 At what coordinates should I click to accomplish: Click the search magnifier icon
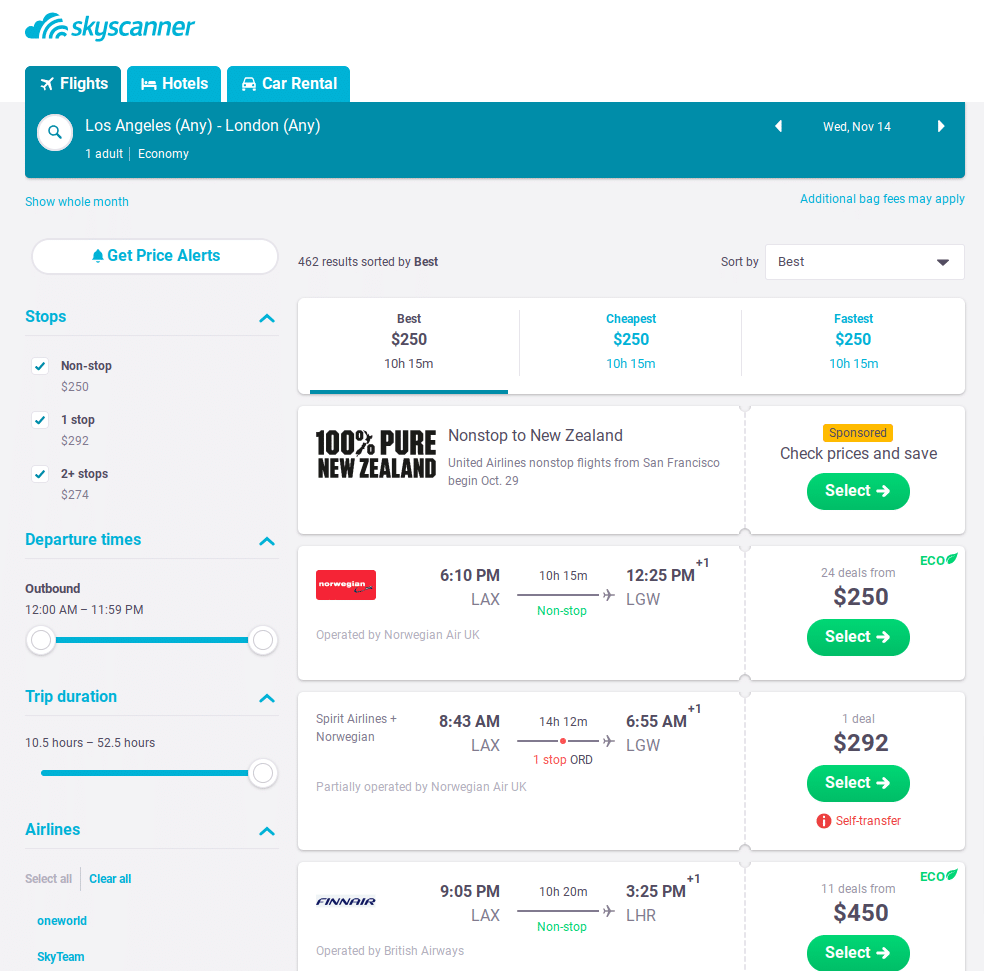click(x=55, y=132)
